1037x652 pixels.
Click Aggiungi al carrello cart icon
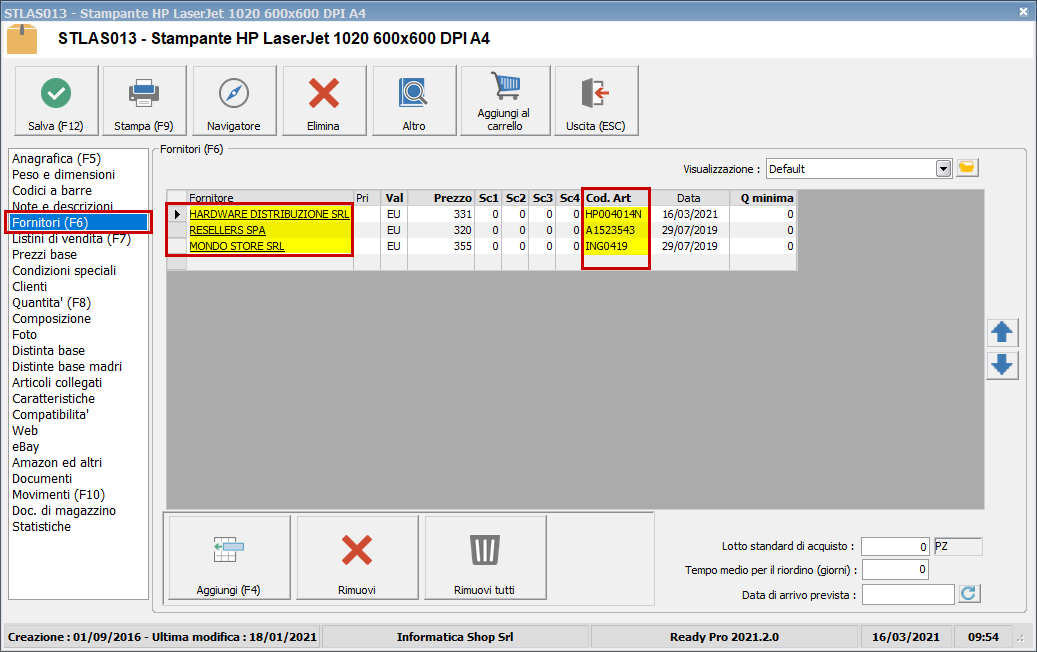504,88
